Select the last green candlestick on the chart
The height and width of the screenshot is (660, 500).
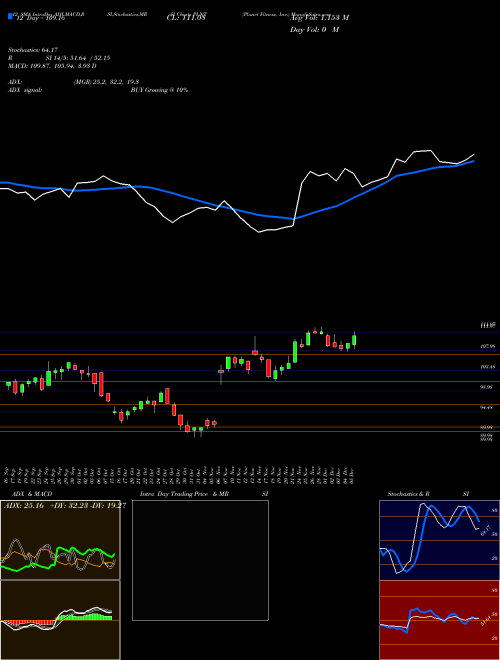tap(354, 340)
